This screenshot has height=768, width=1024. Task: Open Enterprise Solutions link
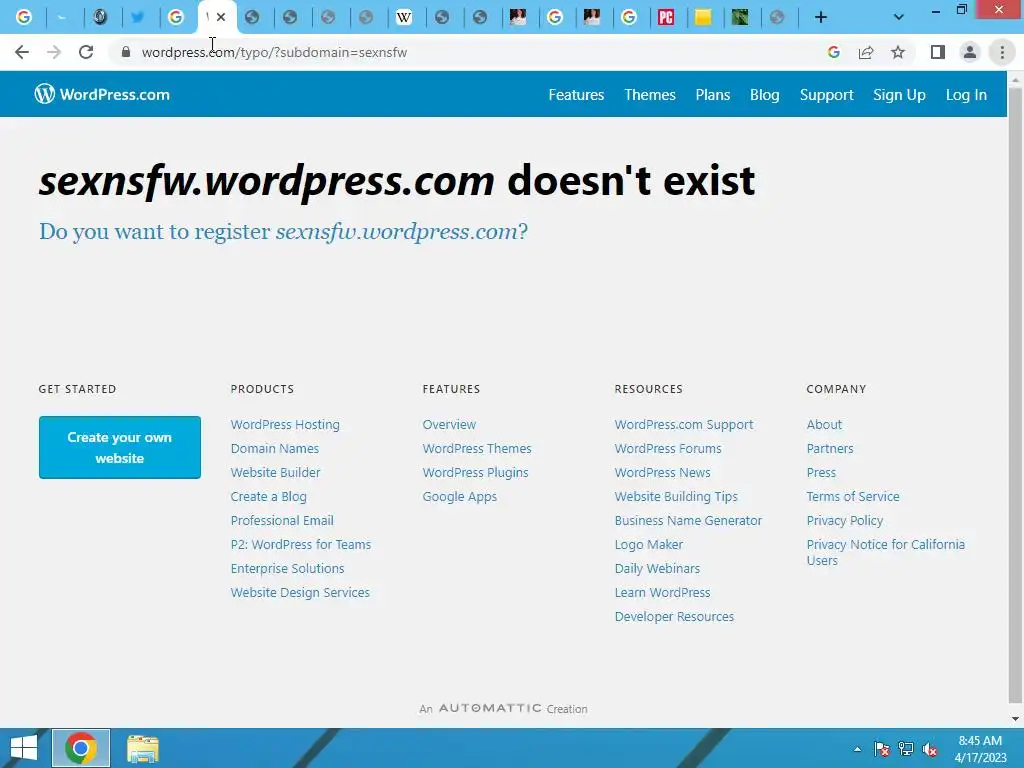click(x=287, y=568)
